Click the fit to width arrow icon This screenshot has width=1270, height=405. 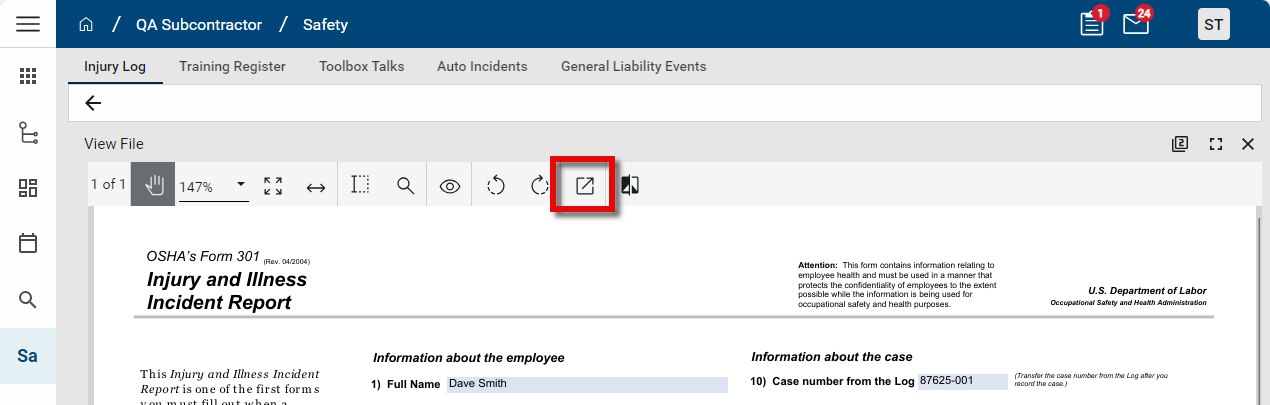point(316,187)
